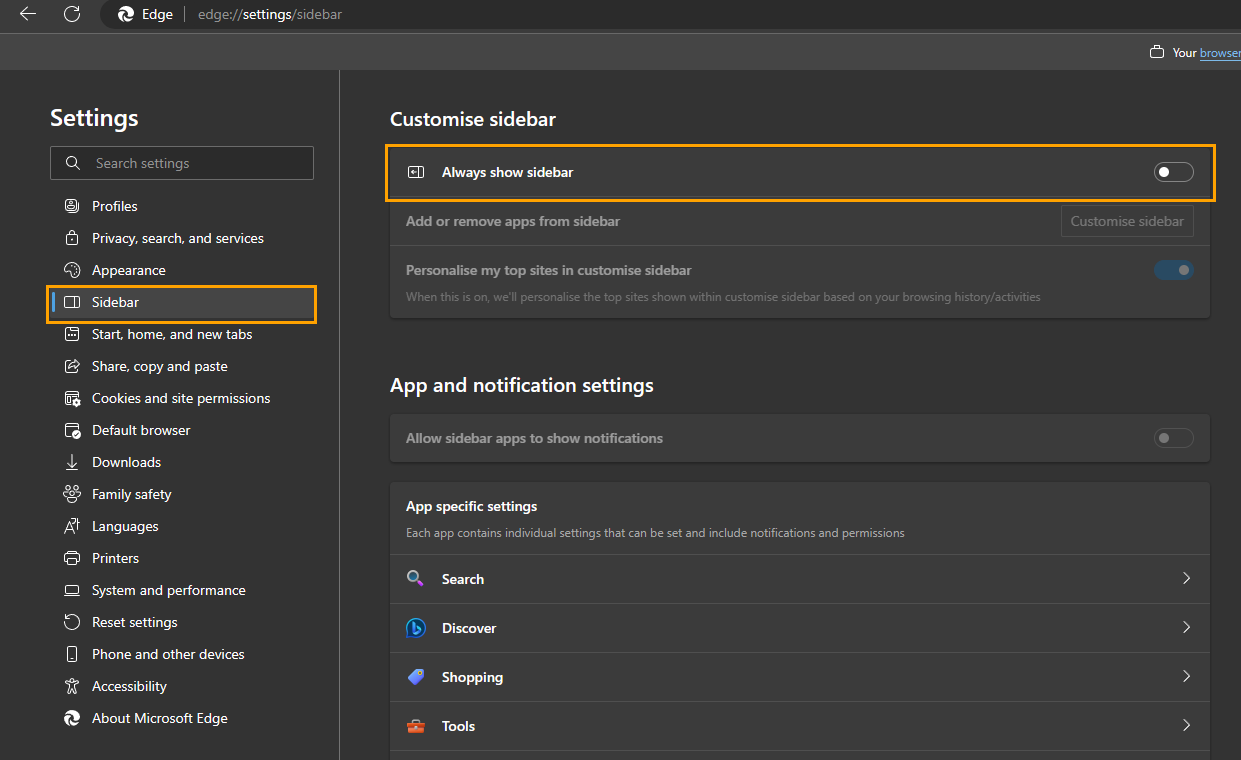Click the Printers icon
The height and width of the screenshot is (760, 1241).
[x=72, y=558]
